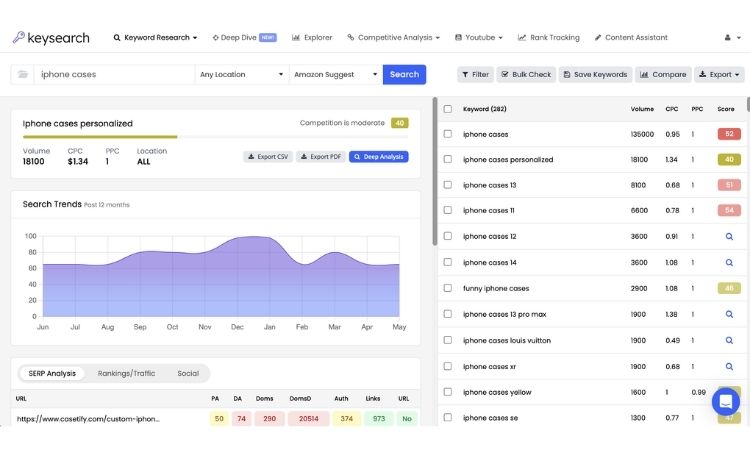This screenshot has height=450, width=750.
Task: Sort by Score column header
Action: tap(726, 109)
